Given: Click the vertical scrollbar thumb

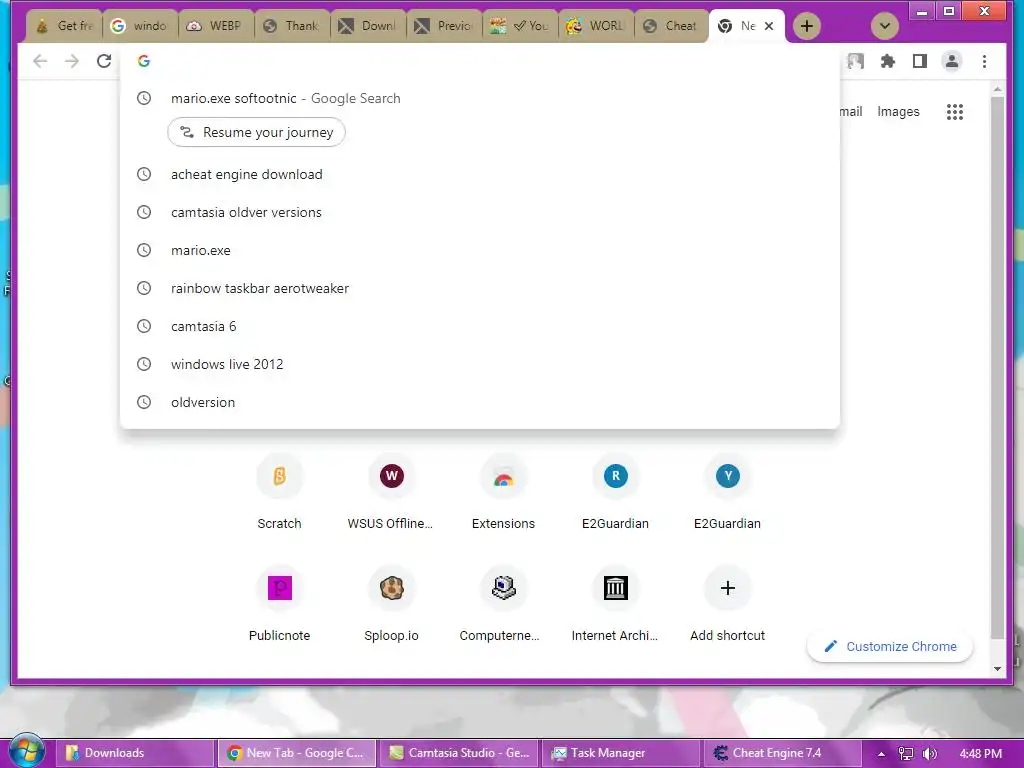Looking at the screenshot, I should pyautogui.click(x=997, y=368).
